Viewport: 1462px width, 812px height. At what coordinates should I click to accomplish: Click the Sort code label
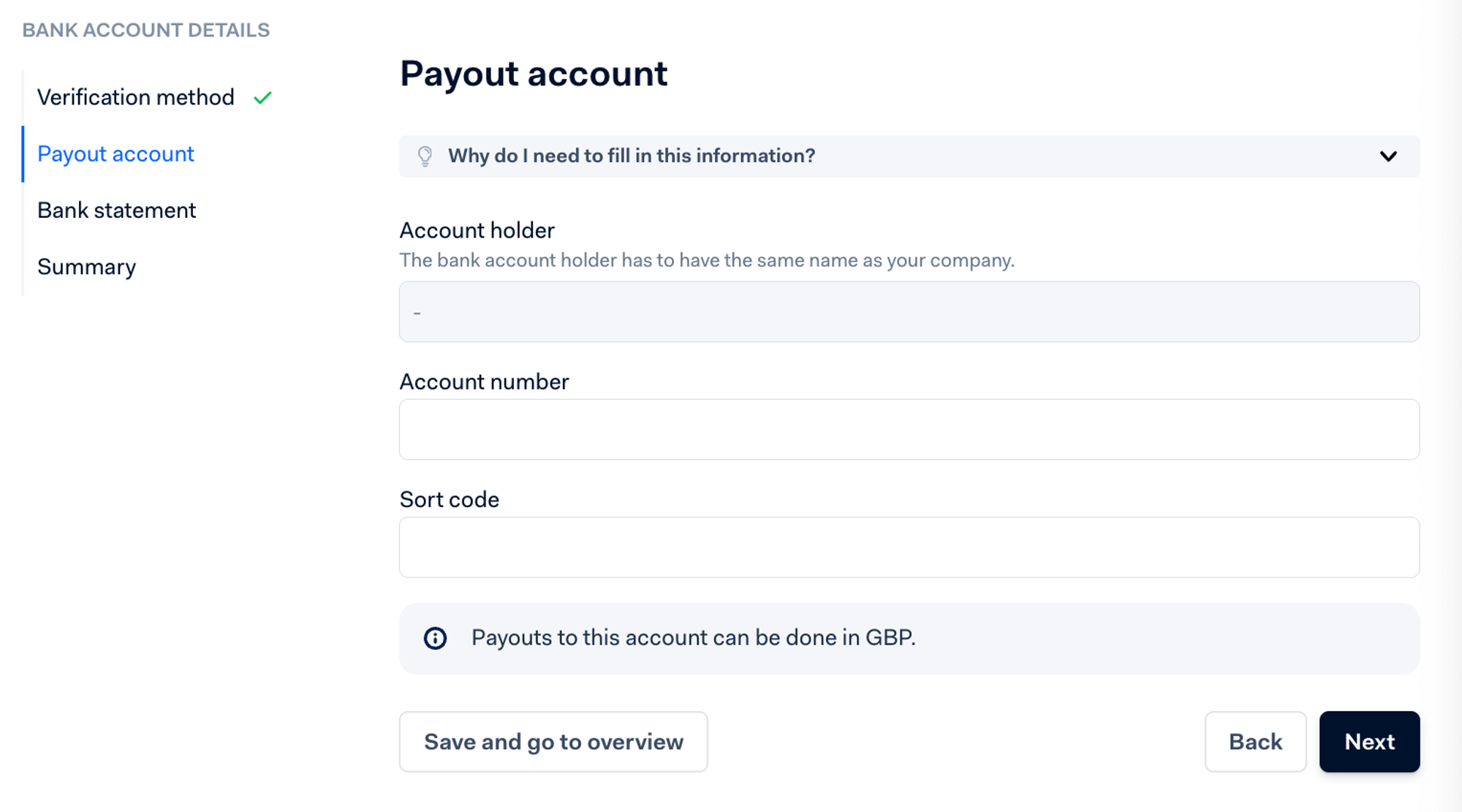449,499
